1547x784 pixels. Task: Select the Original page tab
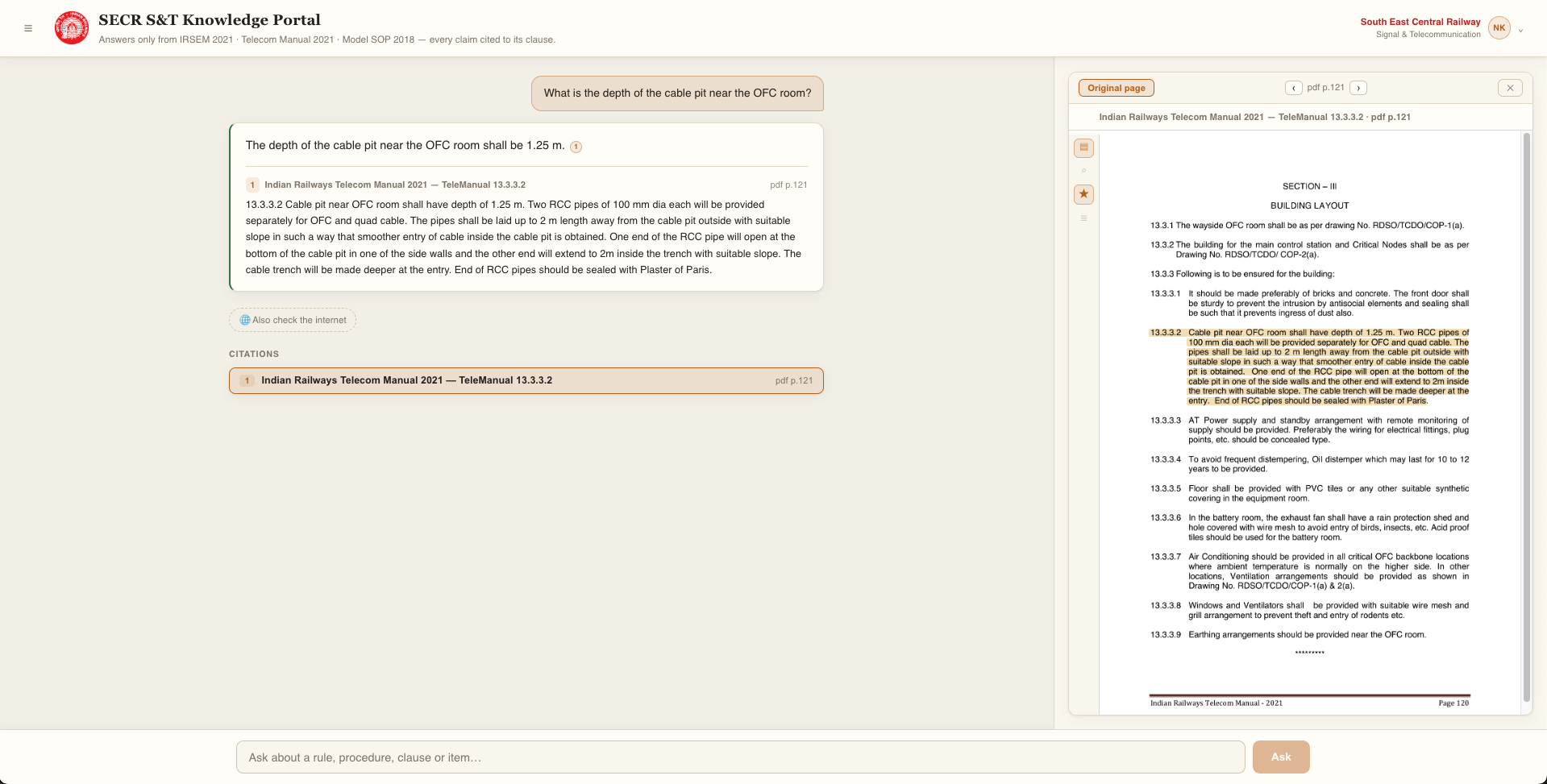tap(1116, 88)
